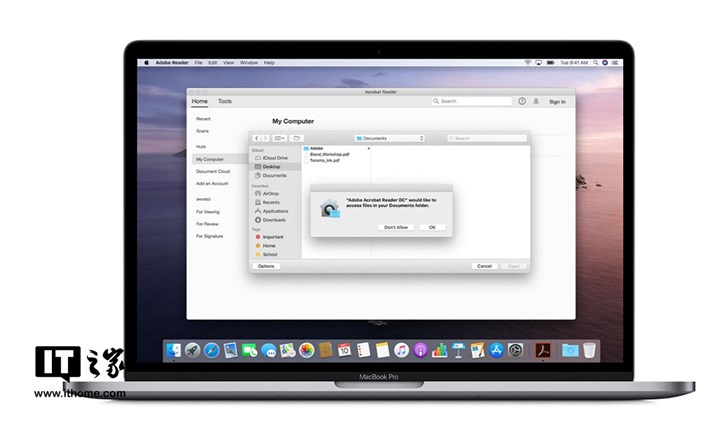Click the new folder button in file dialog
This screenshot has height=431, width=728.
coord(296,138)
